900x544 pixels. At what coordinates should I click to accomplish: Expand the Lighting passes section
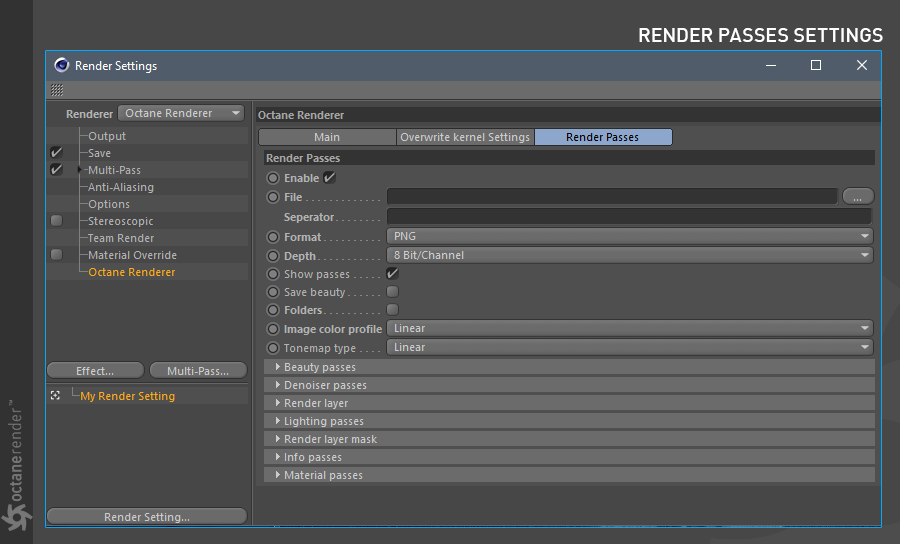[x=278, y=421]
